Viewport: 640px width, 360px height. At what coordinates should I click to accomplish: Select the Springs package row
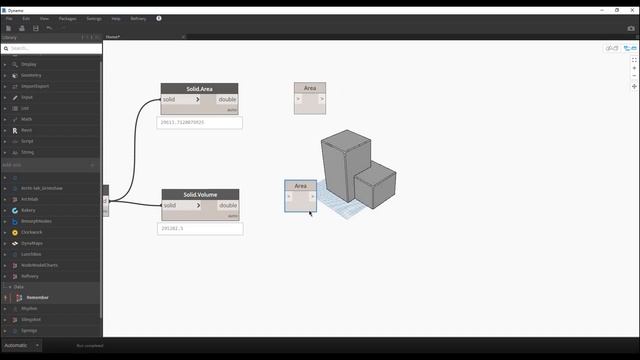(x=51, y=331)
